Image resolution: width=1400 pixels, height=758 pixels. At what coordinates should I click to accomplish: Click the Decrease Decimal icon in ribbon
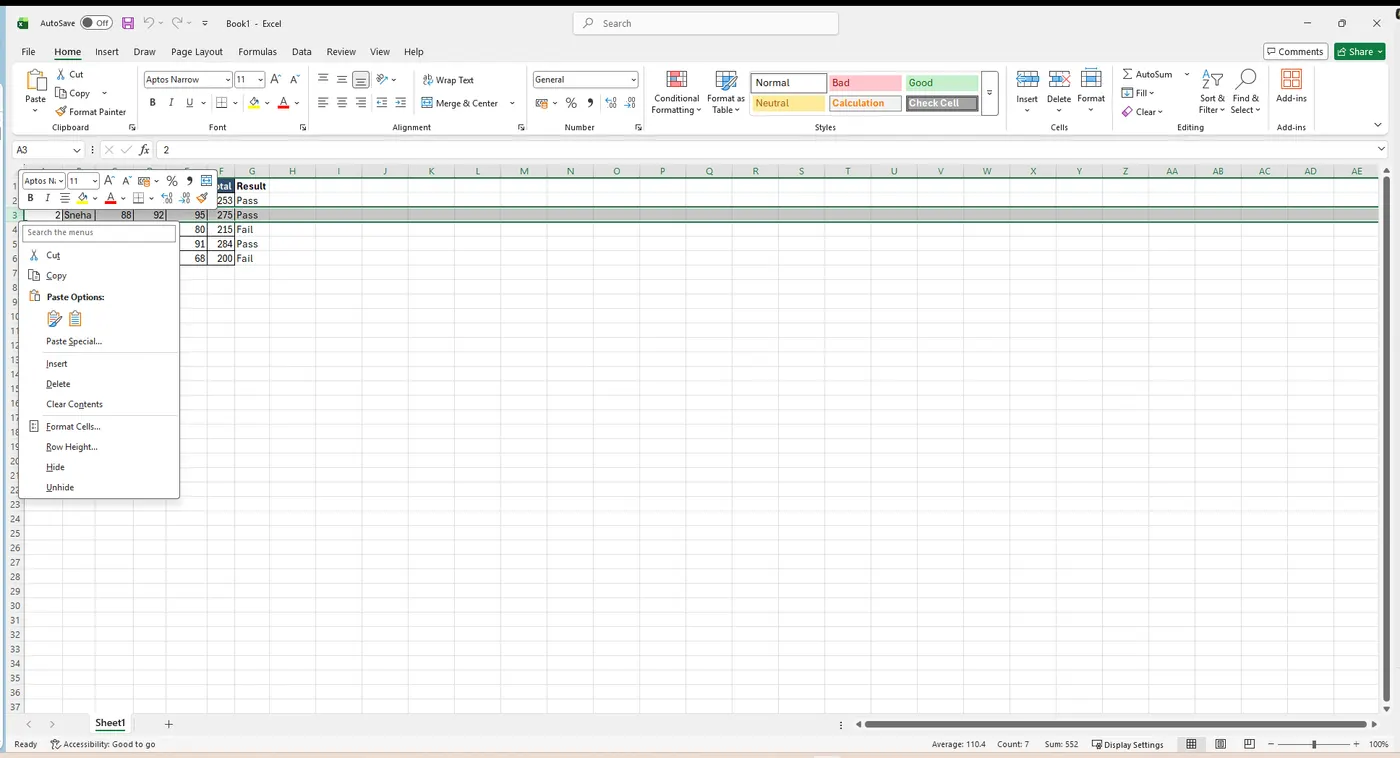(631, 103)
